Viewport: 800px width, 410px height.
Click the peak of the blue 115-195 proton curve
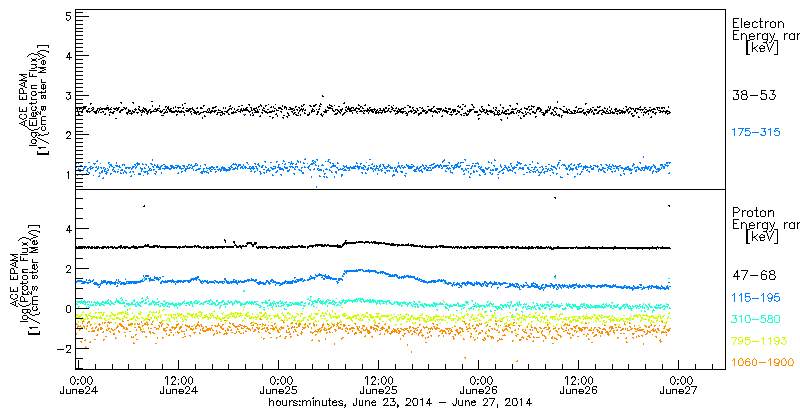click(363, 270)
